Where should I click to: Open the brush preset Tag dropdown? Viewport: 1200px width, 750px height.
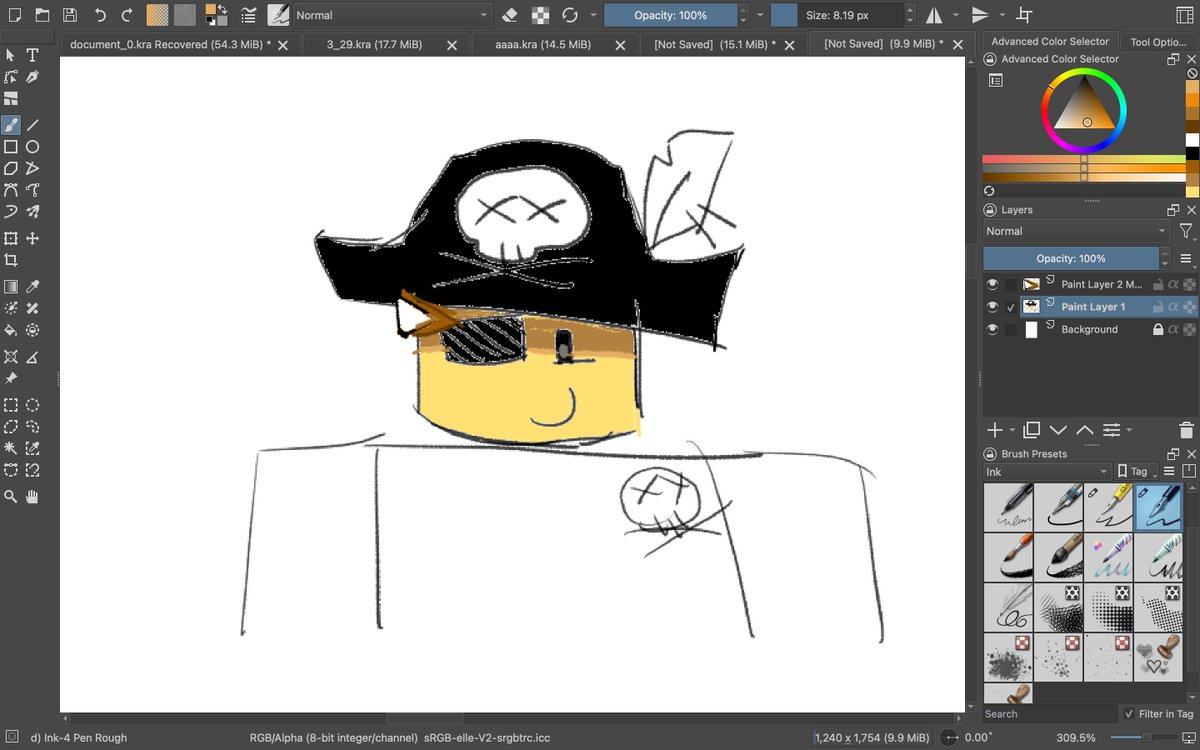pos(1138,471)
